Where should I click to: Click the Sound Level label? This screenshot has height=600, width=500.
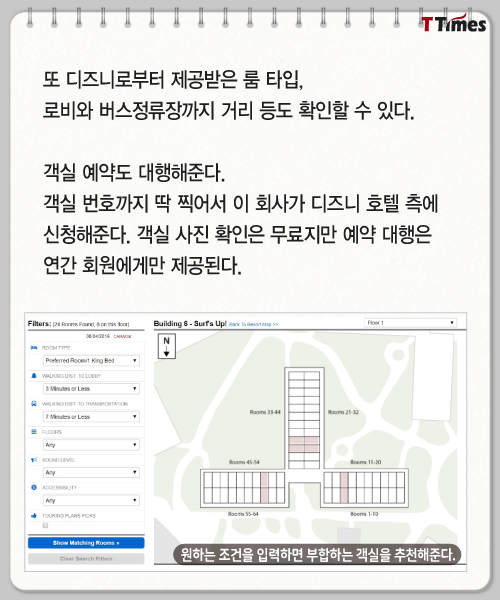[x=58, y=460]
